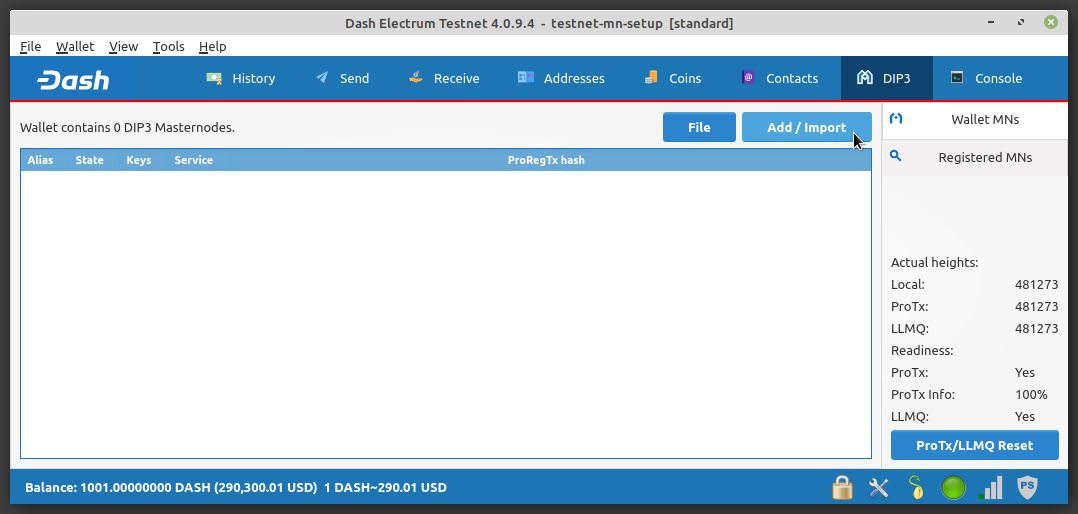Select the Addresses tab
The height and width of the screenshot is (514, 1078).
point(561,78)
